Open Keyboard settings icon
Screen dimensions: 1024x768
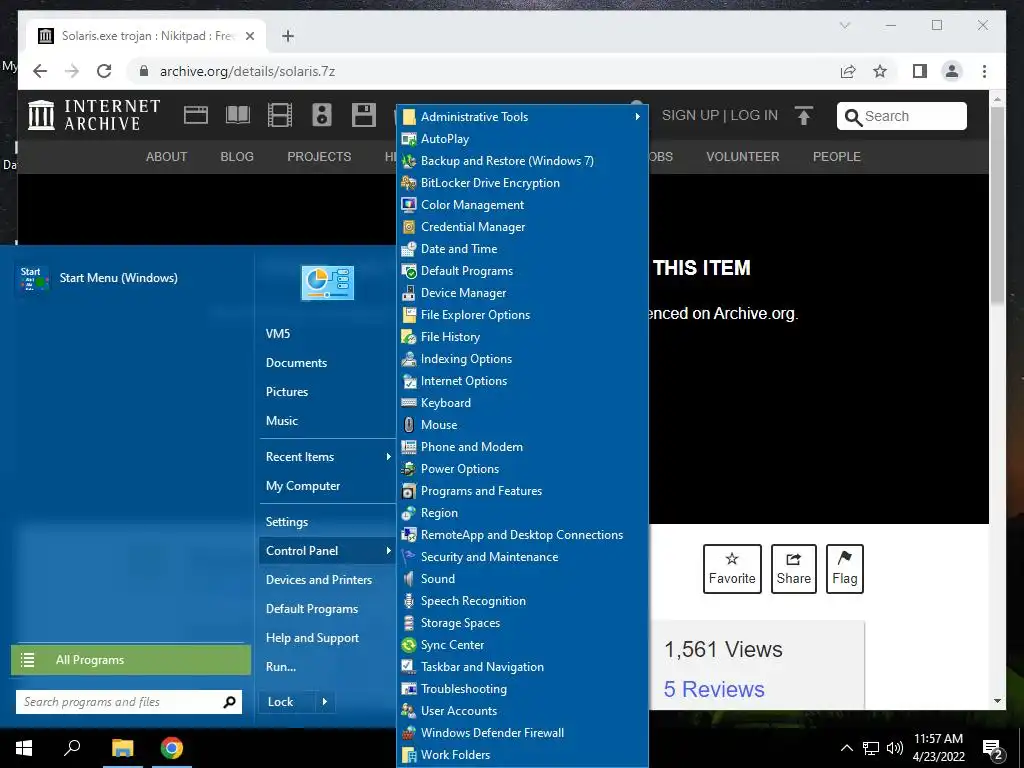click(x=409, y=403)
